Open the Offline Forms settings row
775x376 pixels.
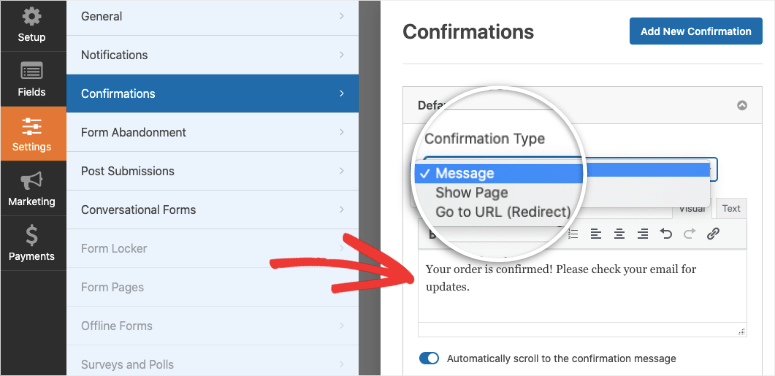213,326
